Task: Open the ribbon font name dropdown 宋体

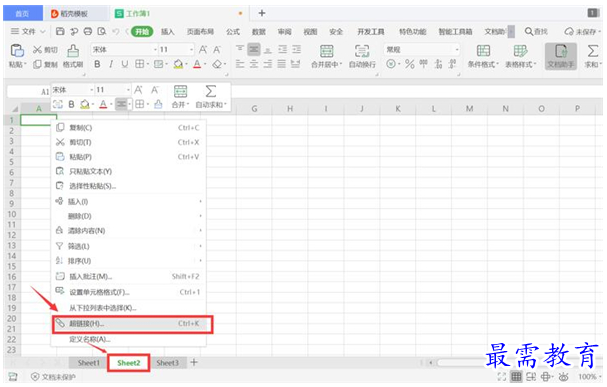Action: point(124,50)
